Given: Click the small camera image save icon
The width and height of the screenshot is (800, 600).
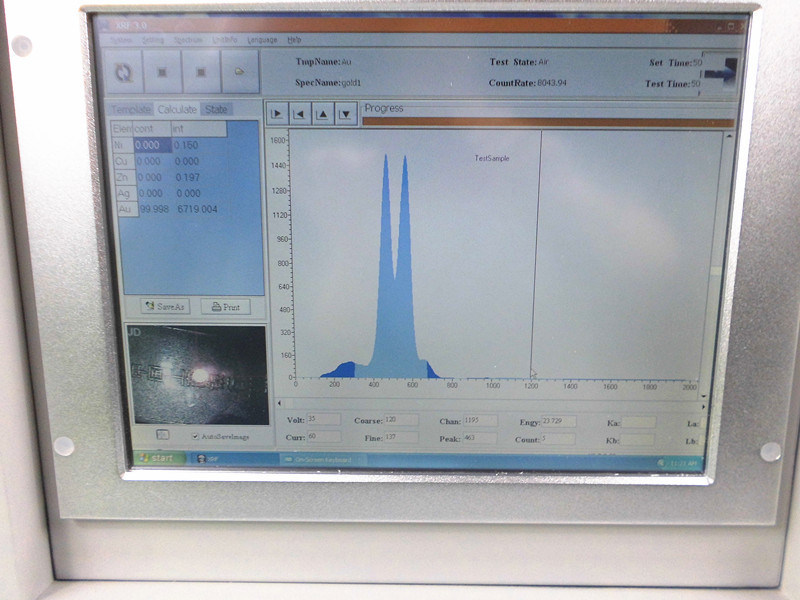Looking at the screenshot, I should coord(162,434).
